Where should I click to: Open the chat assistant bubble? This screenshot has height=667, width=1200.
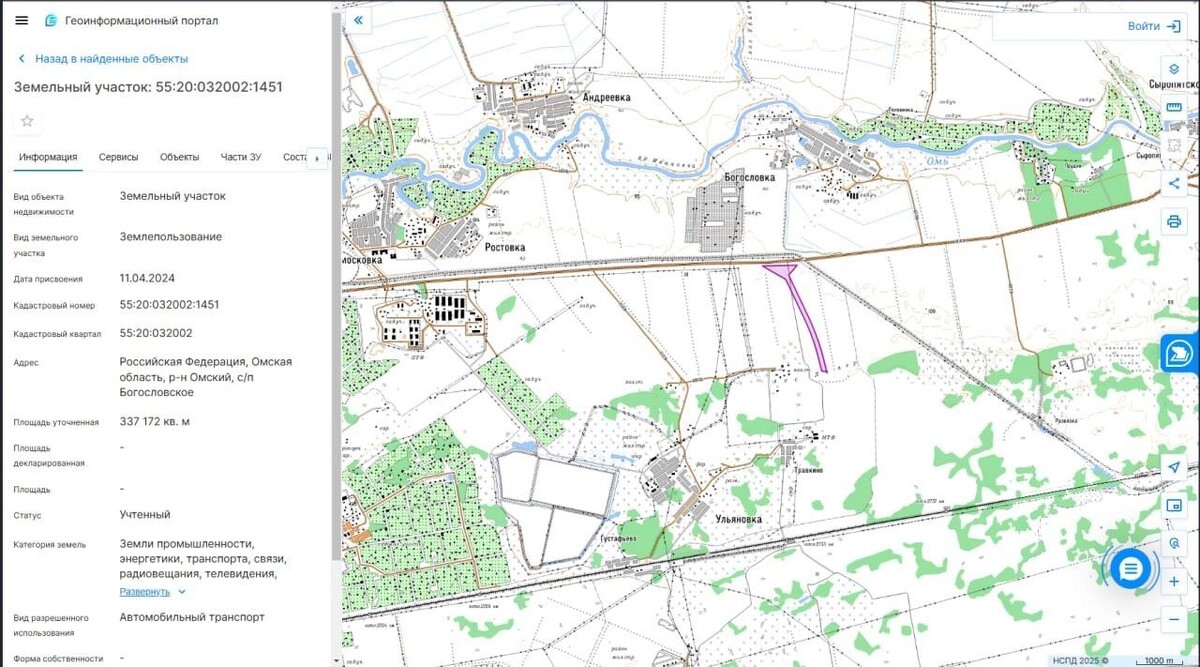point(1130,568)
